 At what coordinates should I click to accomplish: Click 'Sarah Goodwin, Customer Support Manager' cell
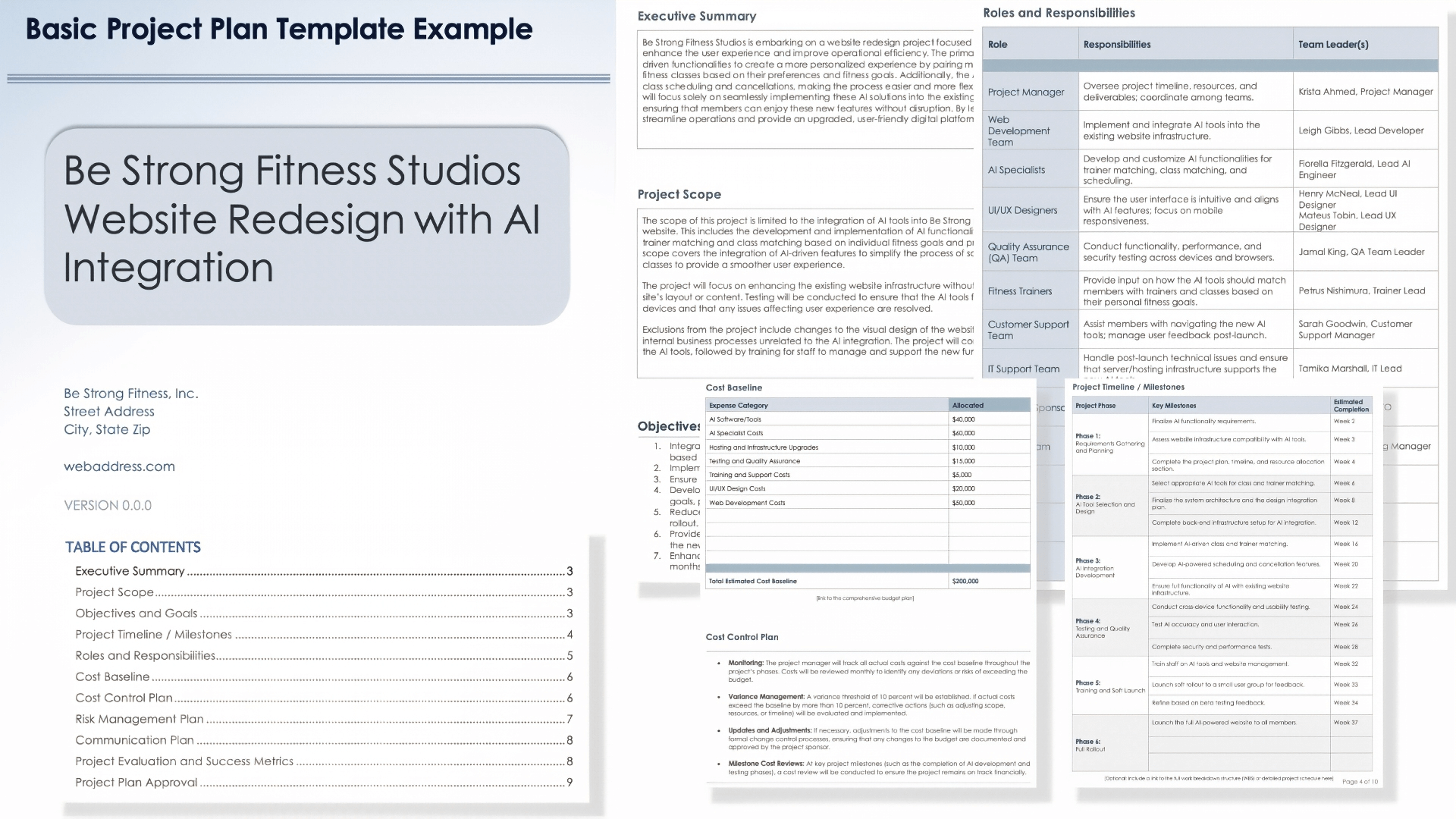coord(1365,330)
